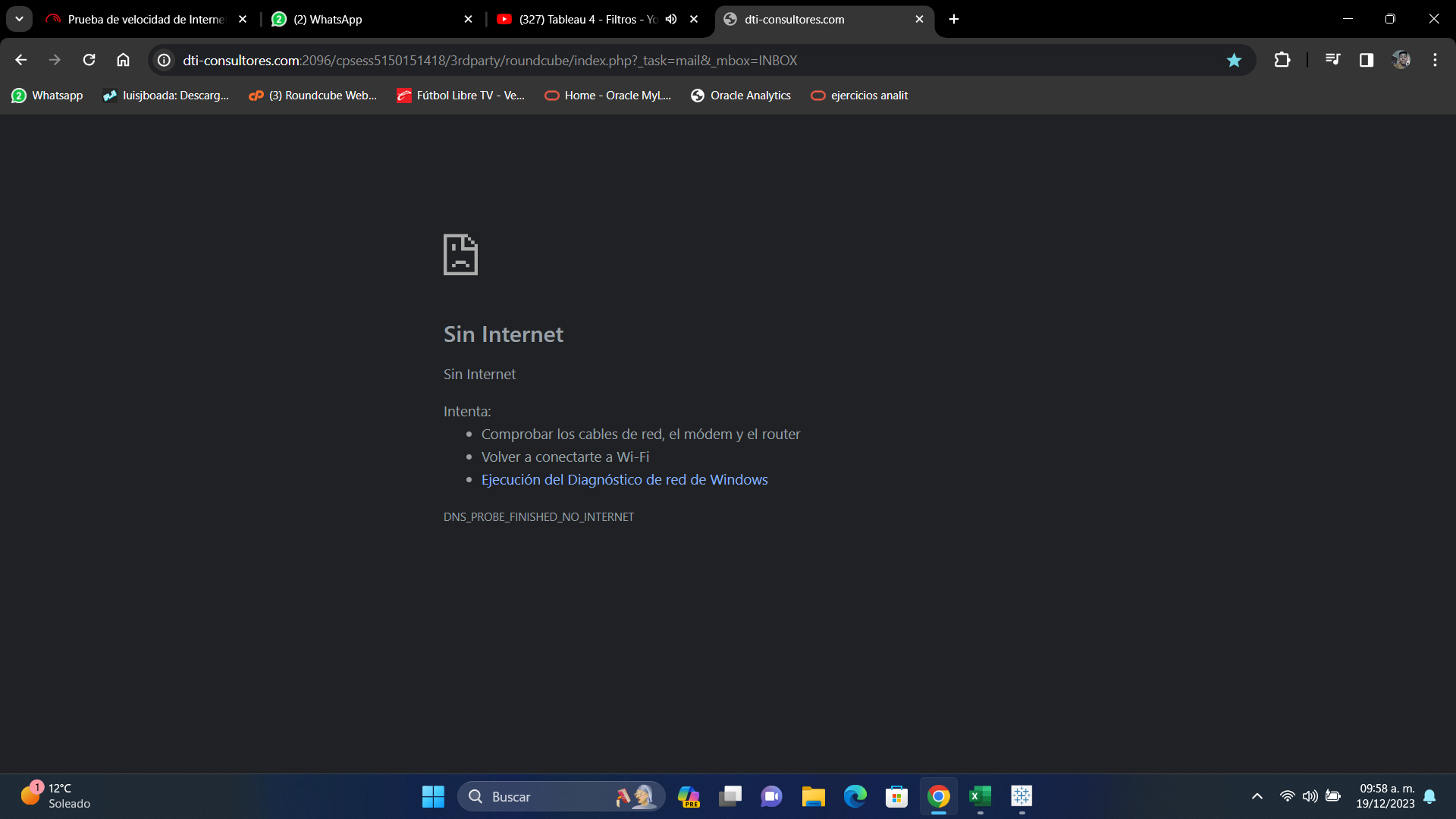Image resolution: width=1456 pixels, height=819 pixels.
Task: Click the bookmark star icon
Action: pyautogui.click(x=1234, y=60)
